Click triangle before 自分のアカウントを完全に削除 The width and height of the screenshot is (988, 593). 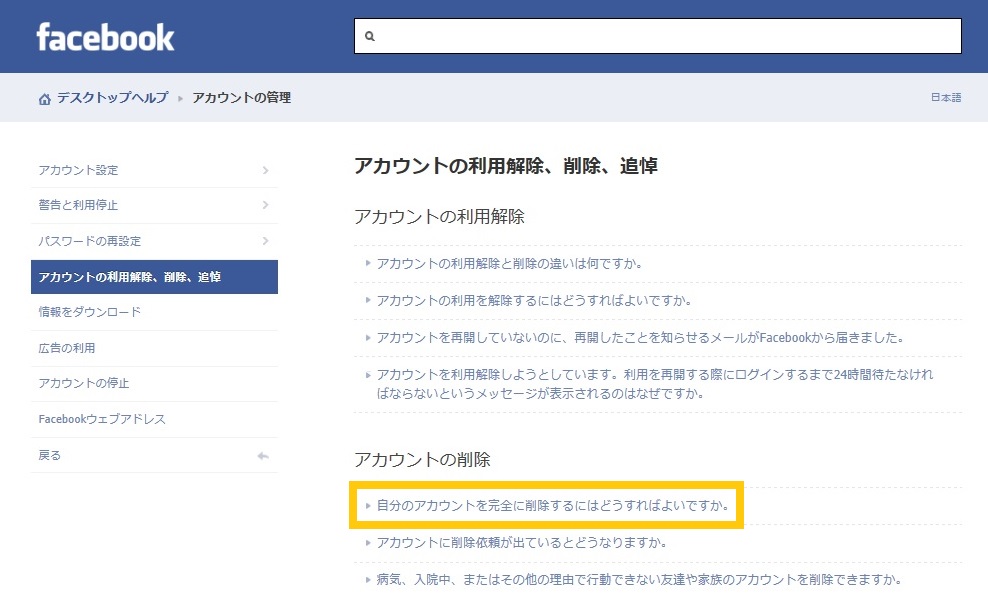click(368, 505)
